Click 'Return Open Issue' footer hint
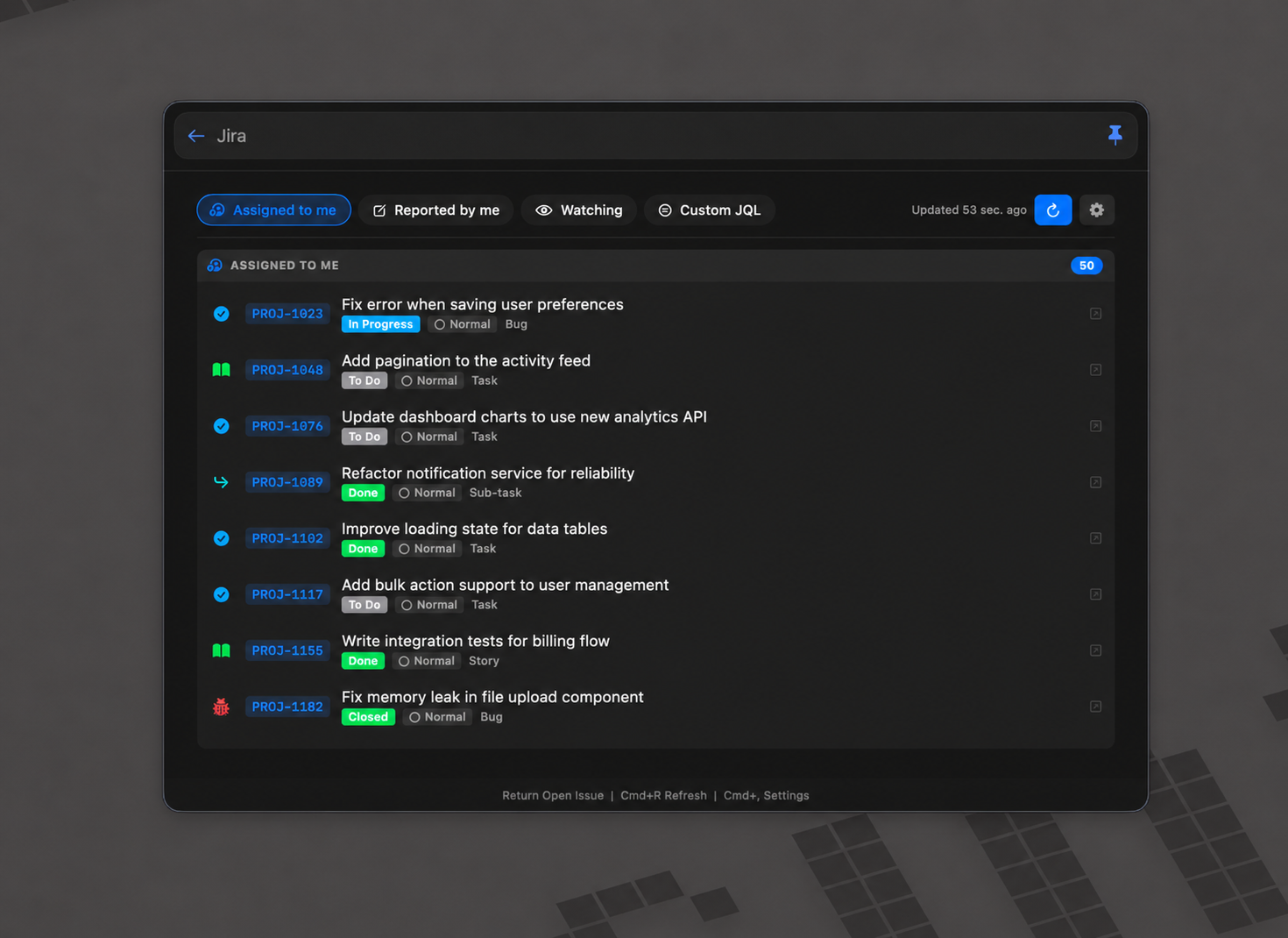This screenshot has width=1288, height=938. [x=553, y=795]
